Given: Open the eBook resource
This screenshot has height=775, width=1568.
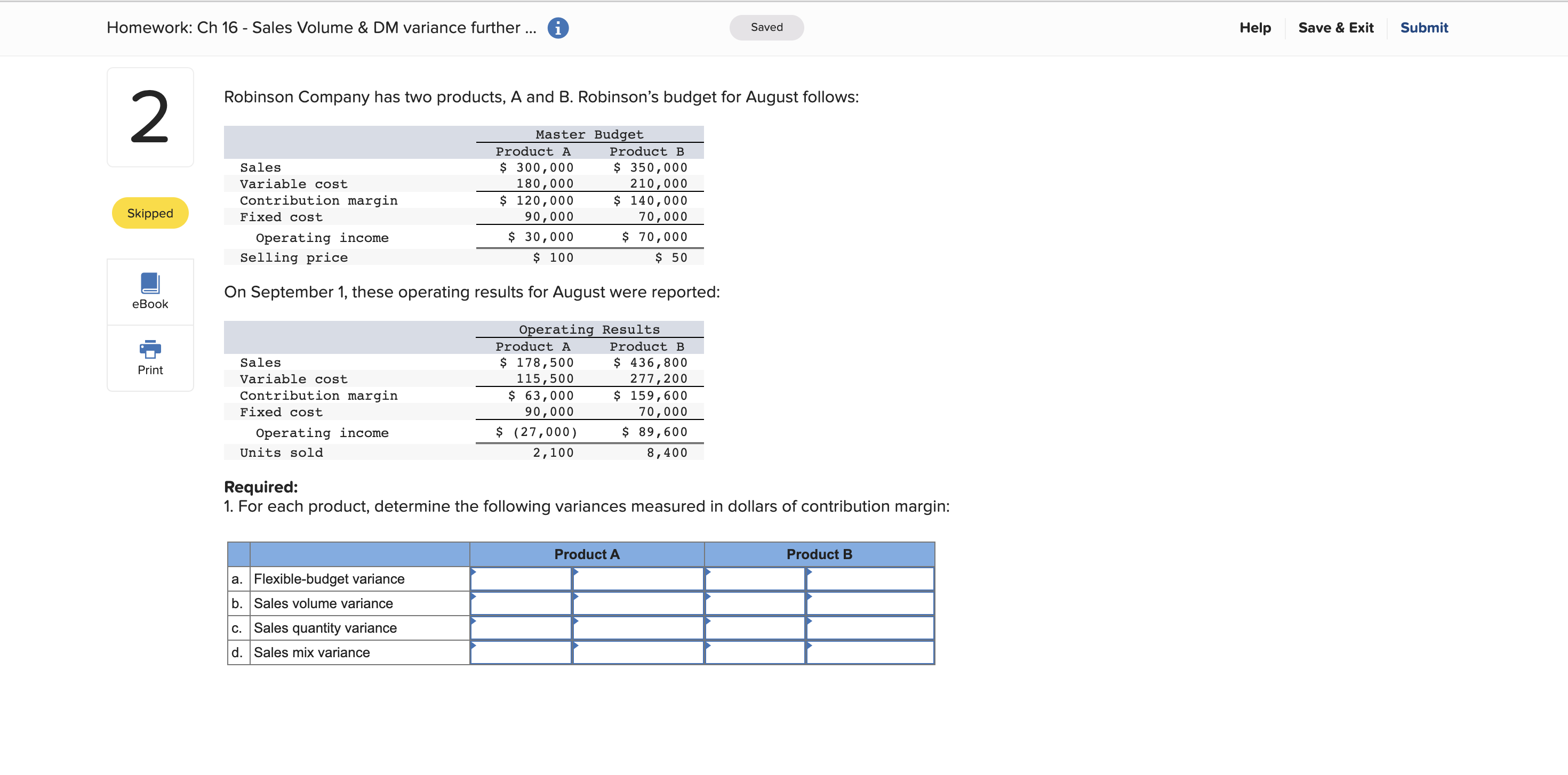Looking at the screenshot, I should click(149, 292).
